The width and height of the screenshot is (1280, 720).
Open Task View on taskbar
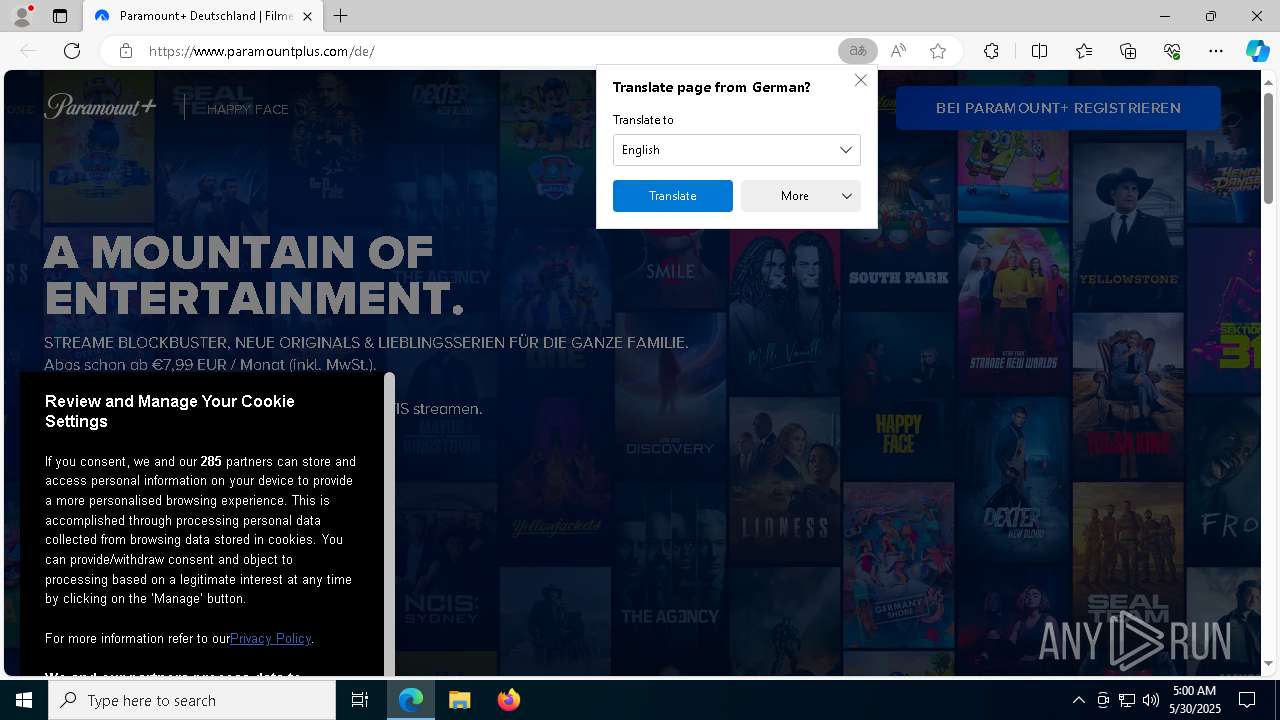[x=360, y=700]
